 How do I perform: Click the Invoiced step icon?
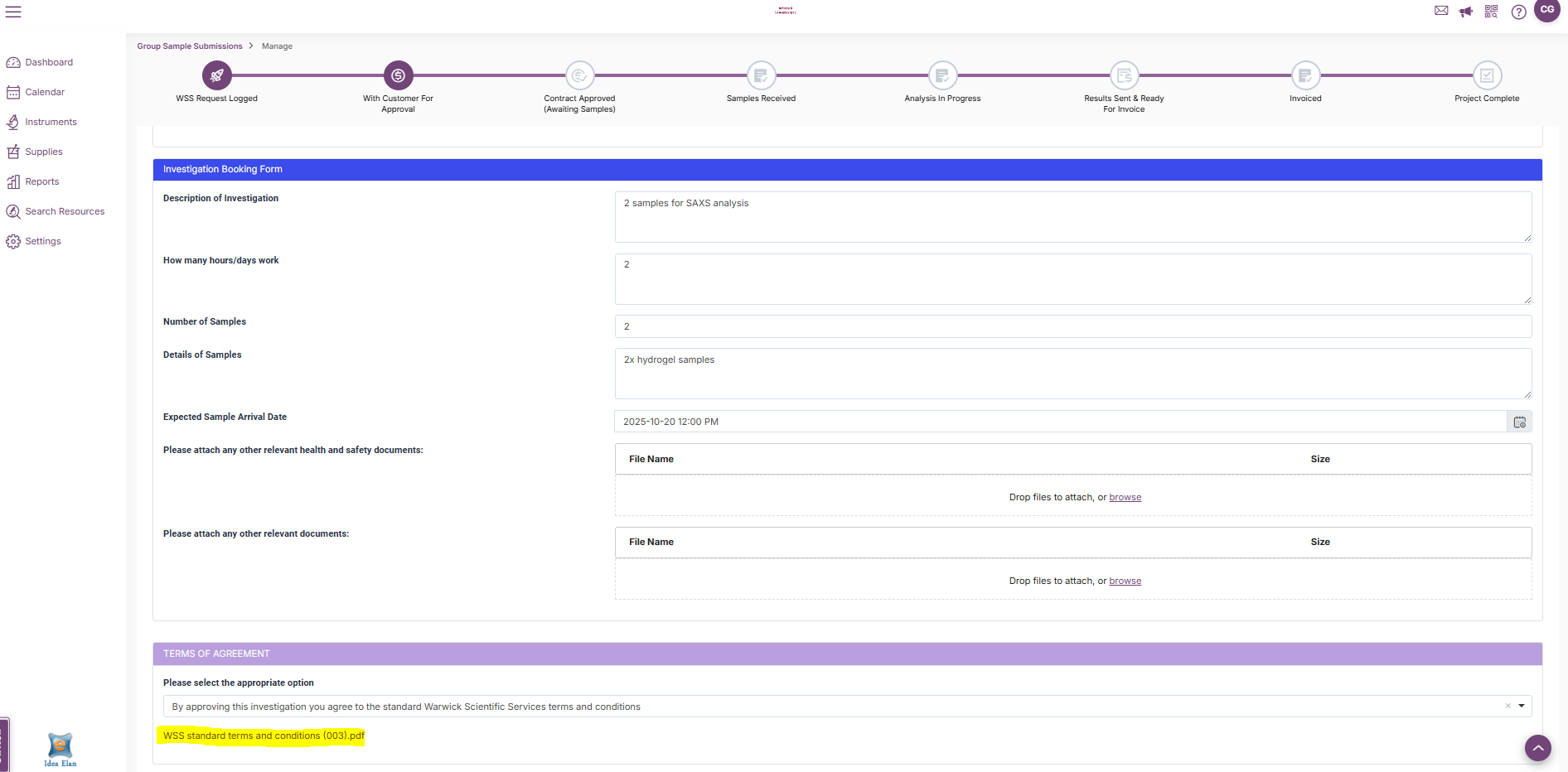[1305, 75]
